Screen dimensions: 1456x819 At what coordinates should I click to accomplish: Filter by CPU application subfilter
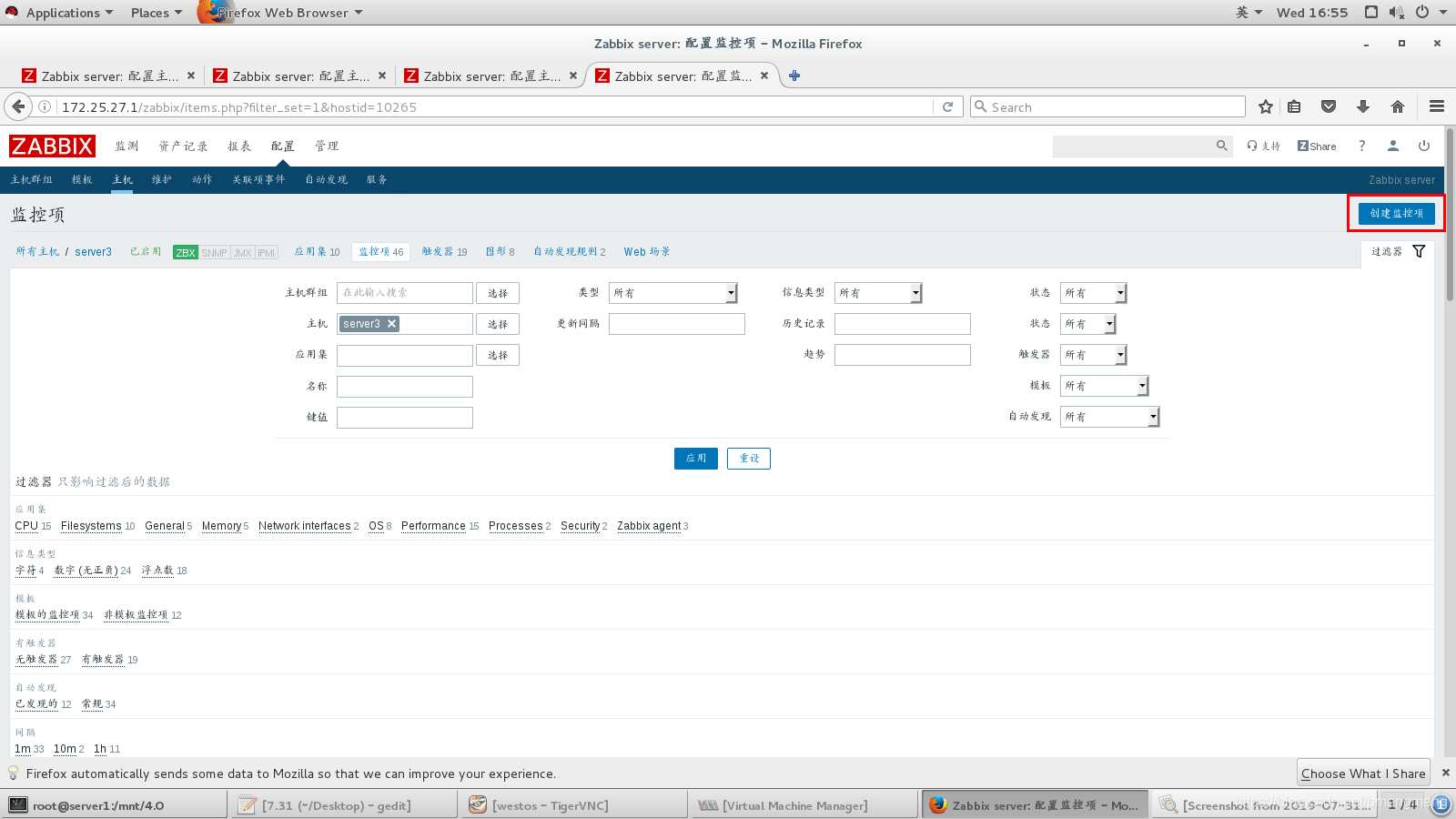[26, 526]
